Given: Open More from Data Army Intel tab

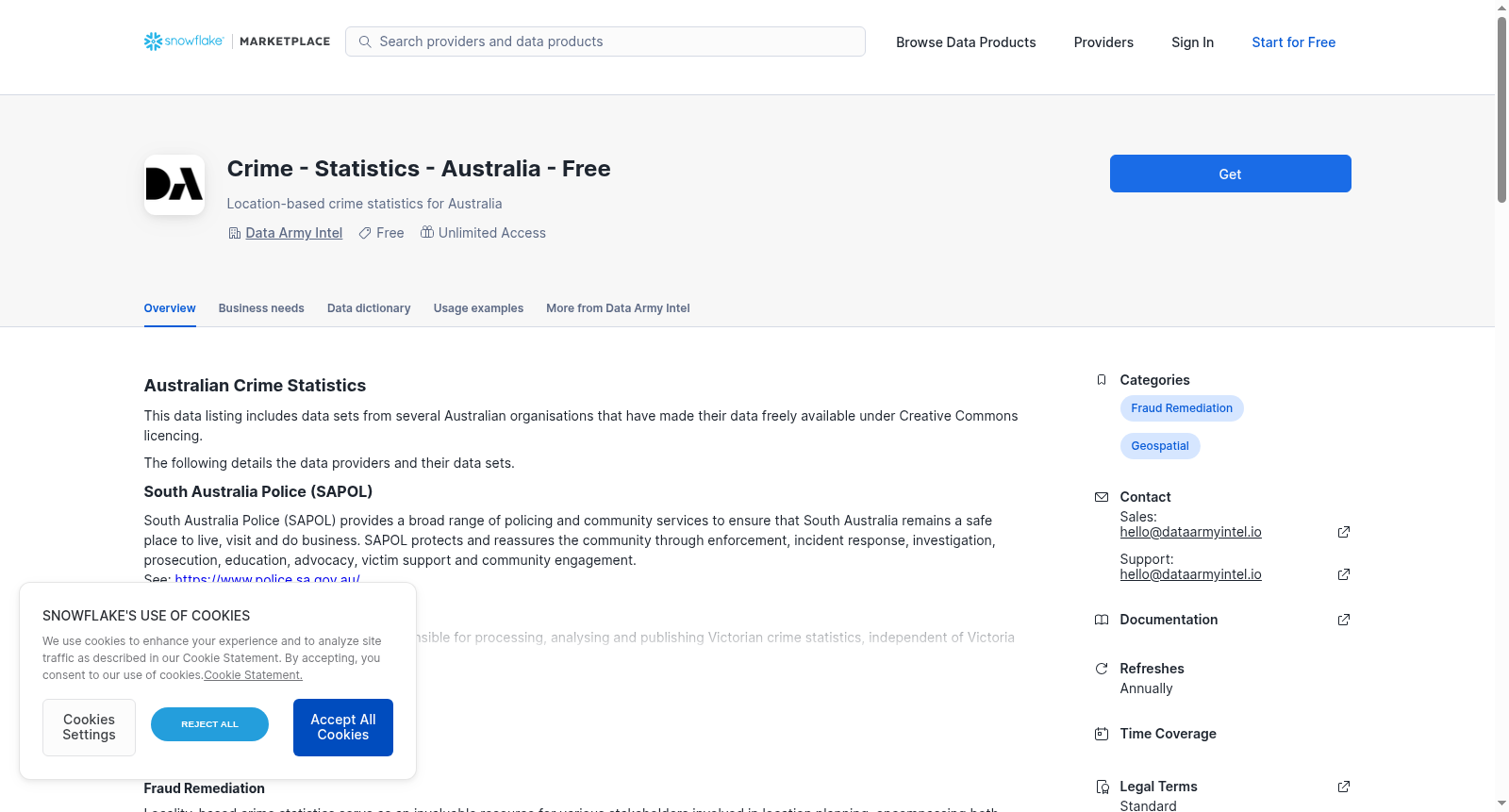Looking at the screenshot, I should click(618, 308).
